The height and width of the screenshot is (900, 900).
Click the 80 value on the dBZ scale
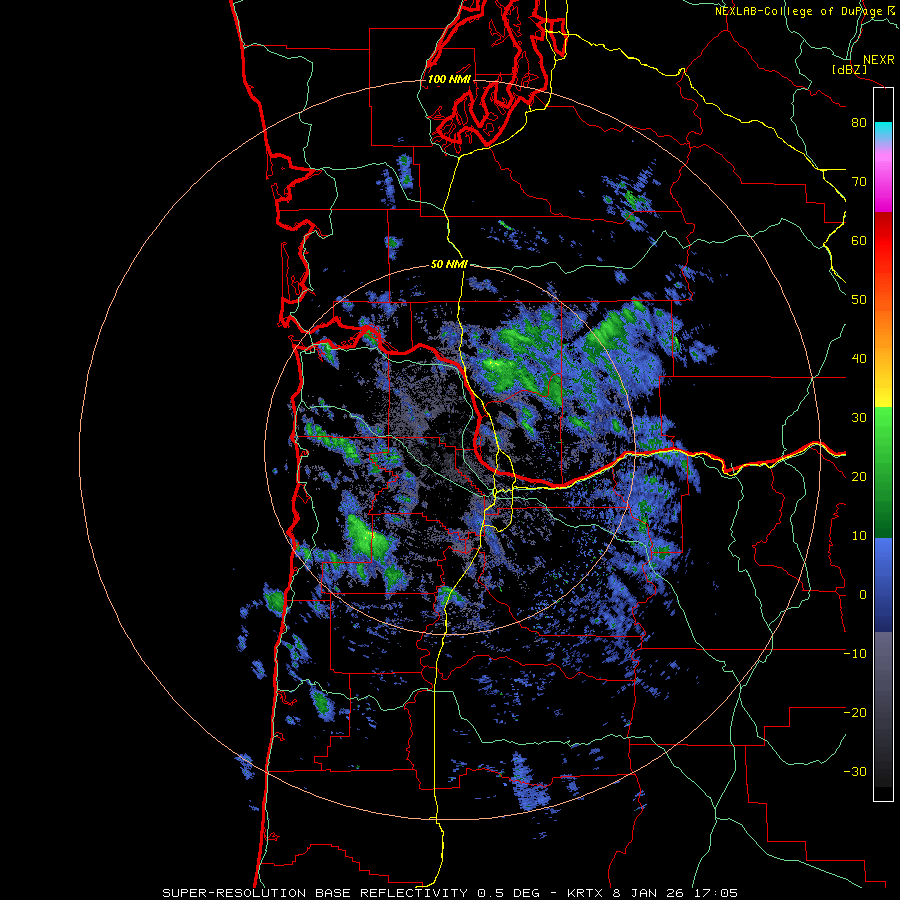(x=859, y=123)
